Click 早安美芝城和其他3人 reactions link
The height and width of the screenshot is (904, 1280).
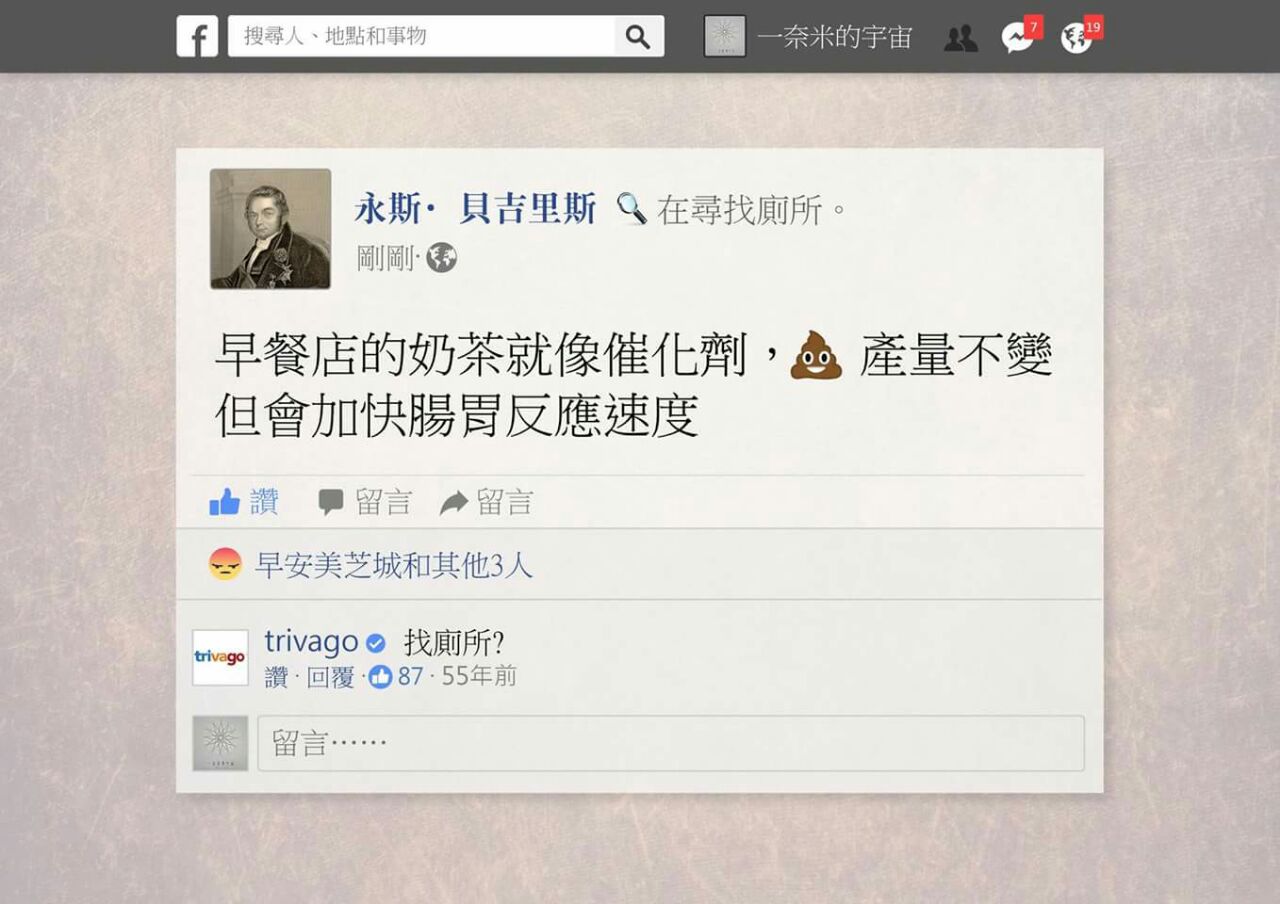(x=394, y=565)
